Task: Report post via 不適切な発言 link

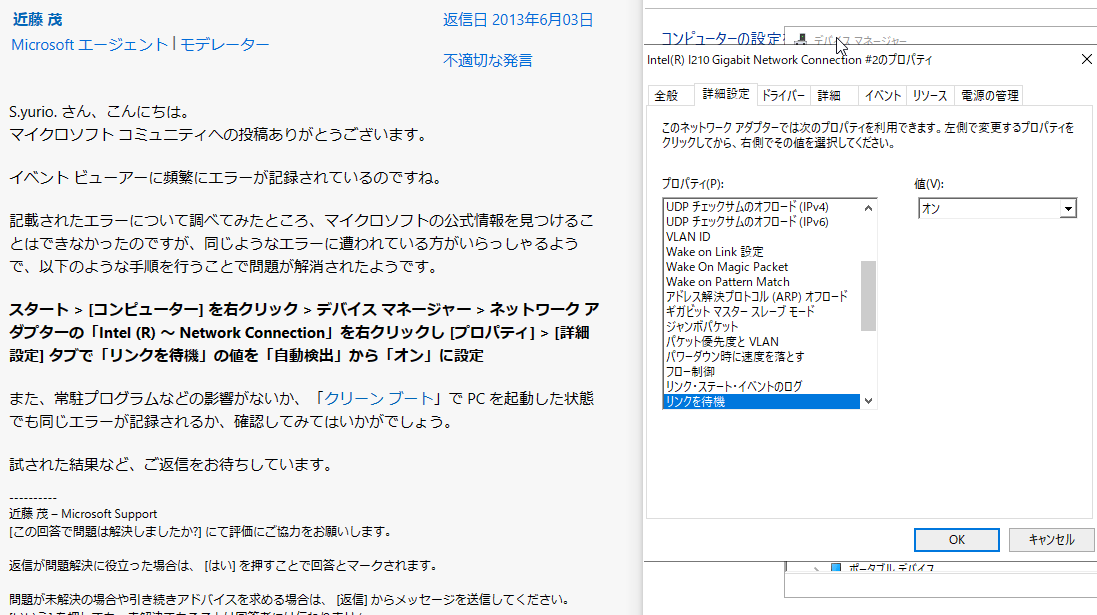Action: coord(488,60)
